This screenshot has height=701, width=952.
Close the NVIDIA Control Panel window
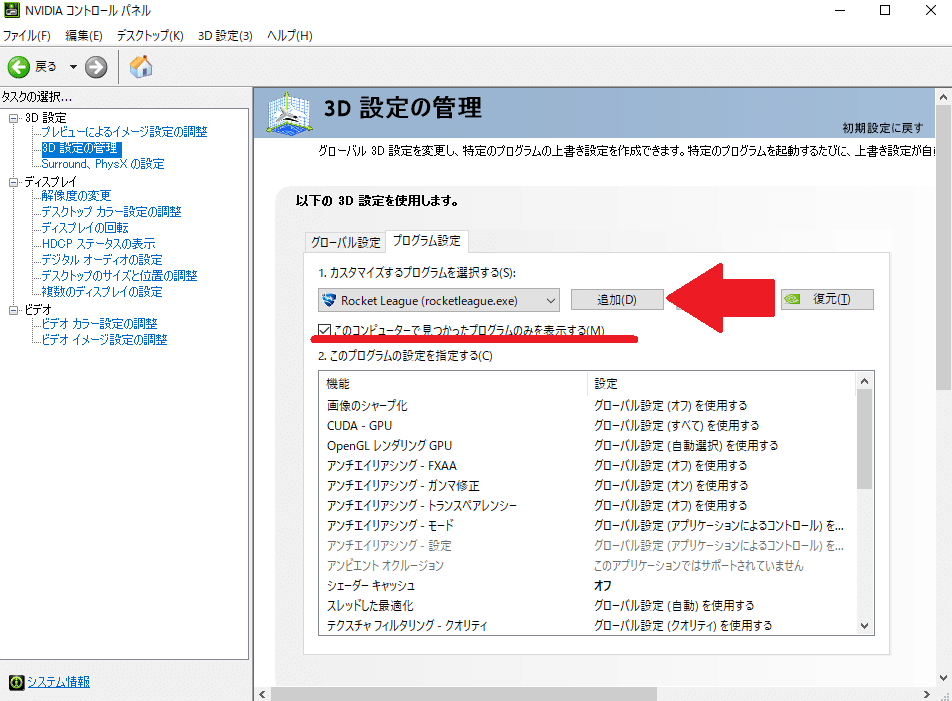coord(930,10)
